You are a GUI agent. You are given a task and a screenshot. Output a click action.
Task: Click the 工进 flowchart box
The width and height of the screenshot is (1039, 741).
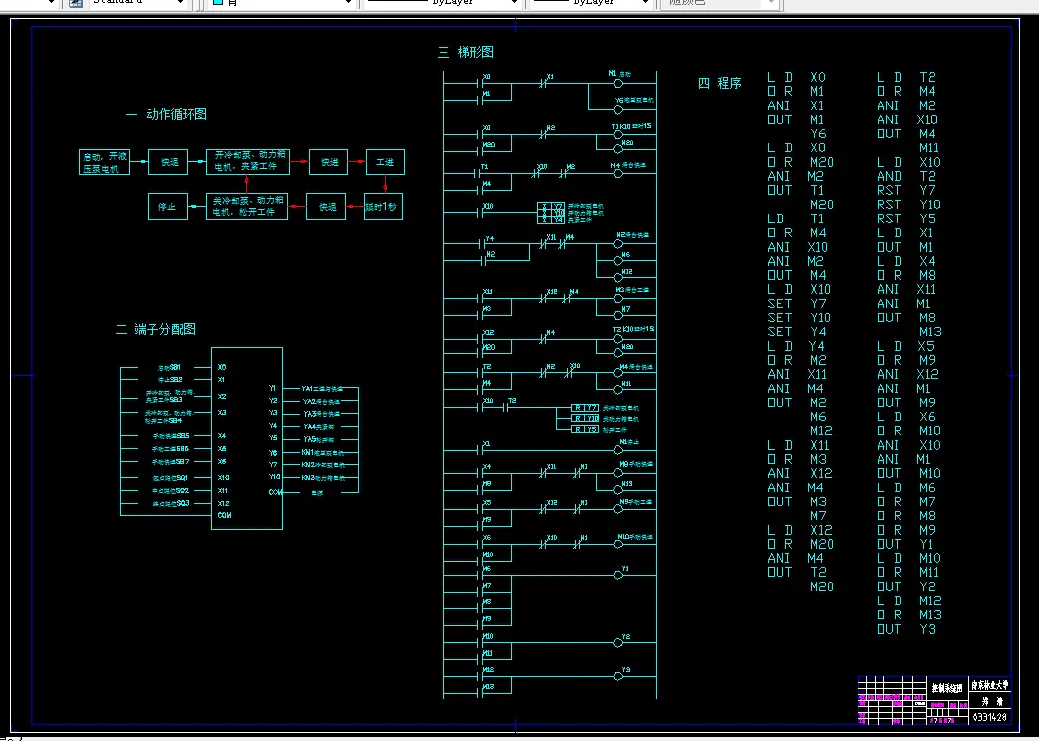point(385,162)
